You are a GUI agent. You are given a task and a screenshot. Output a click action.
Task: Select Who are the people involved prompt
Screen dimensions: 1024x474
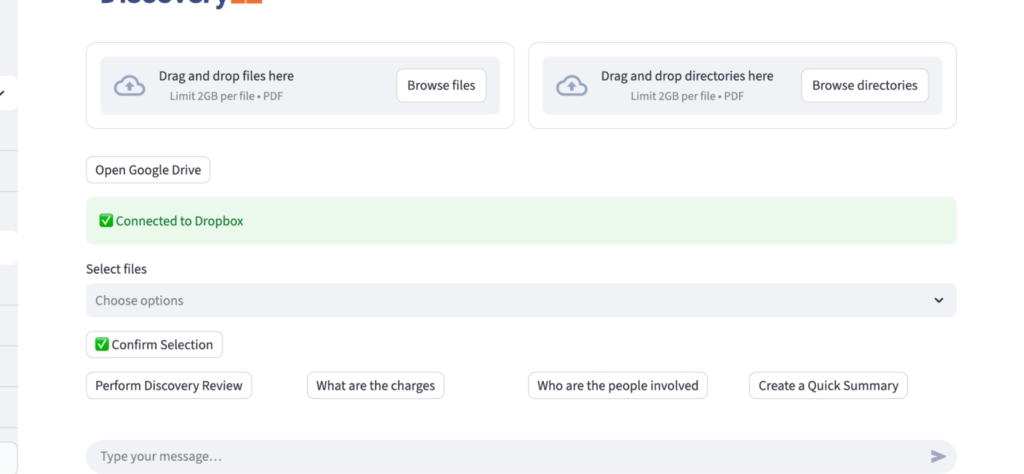point(617,386)
